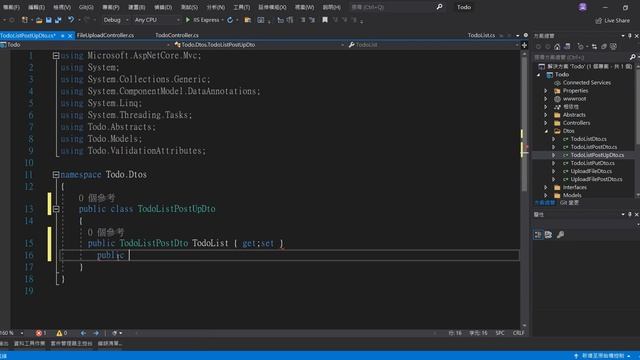
Task: Click the pin icon of the Solution Explorer panel
Action: [630, 36]
